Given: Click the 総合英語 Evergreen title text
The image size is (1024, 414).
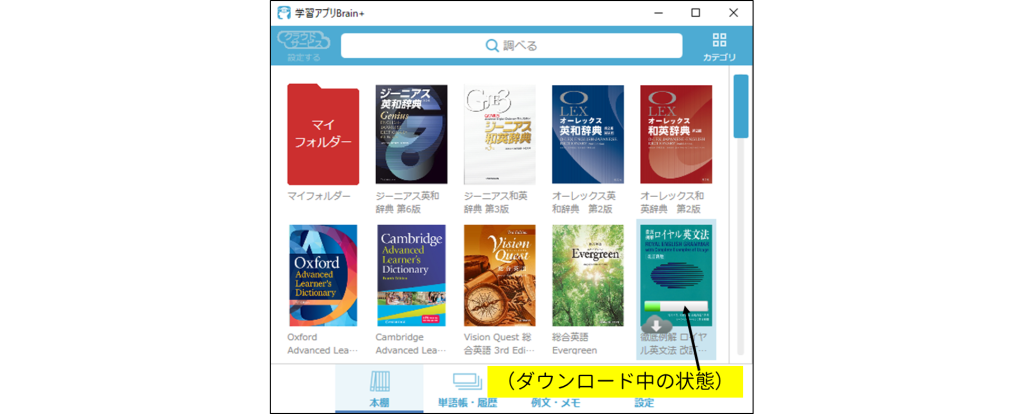Looking at the screenshot, I should point(574,343).
